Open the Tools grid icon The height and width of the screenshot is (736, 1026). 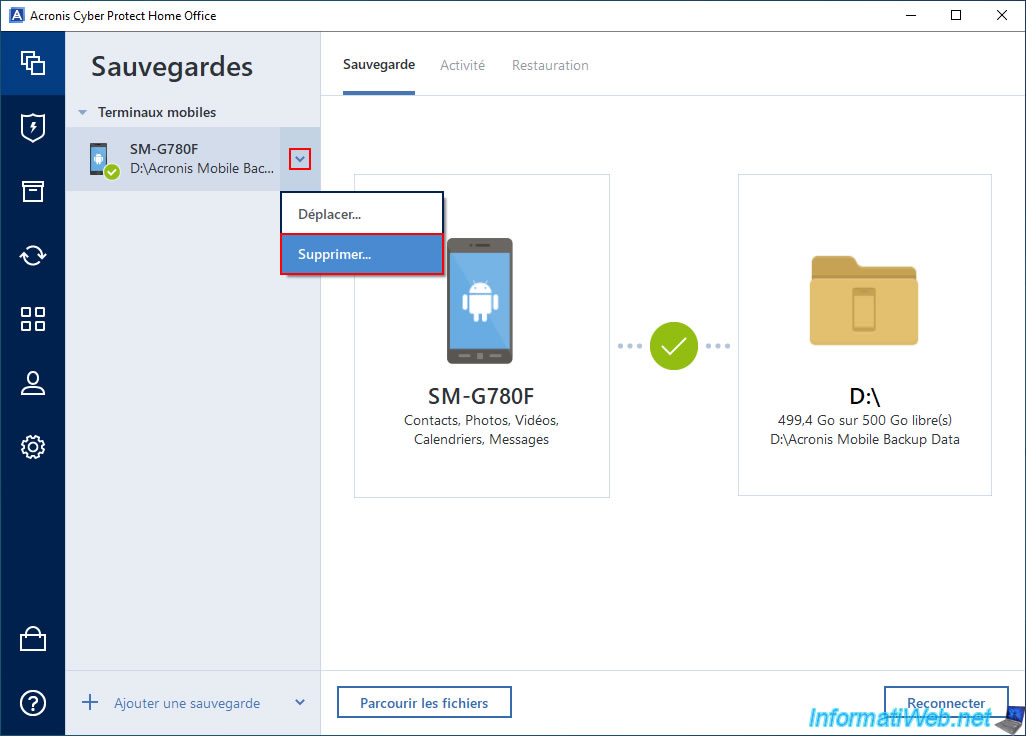pos(33,319)
